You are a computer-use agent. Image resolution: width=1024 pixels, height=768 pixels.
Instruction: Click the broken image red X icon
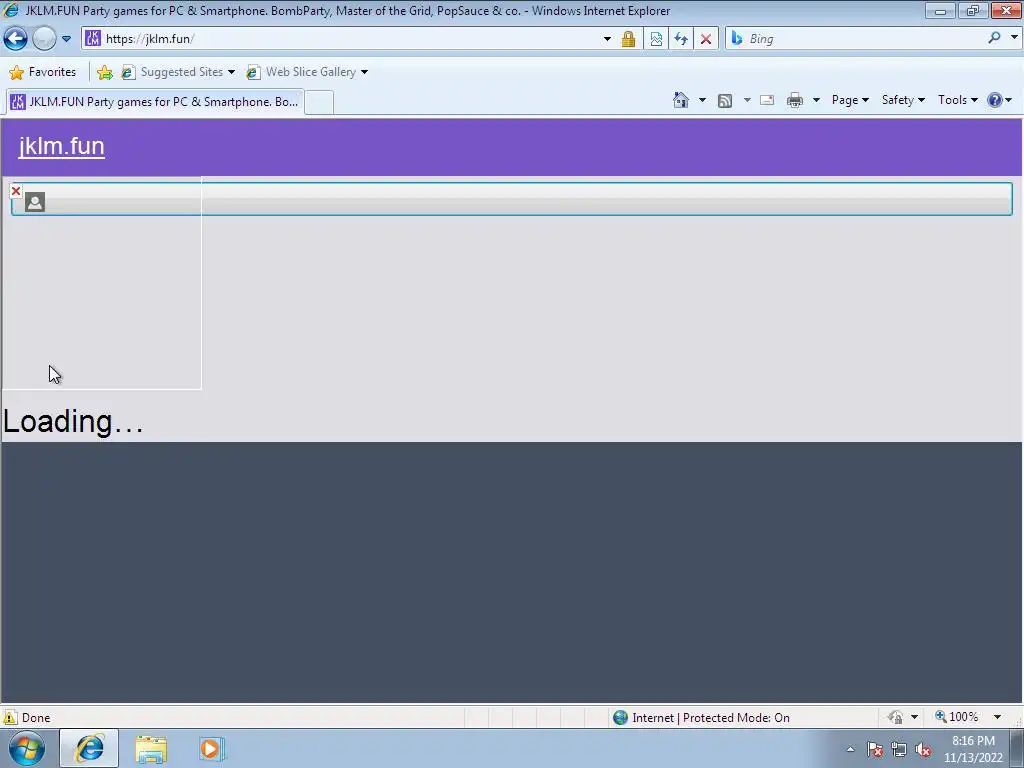click(16, 191)
